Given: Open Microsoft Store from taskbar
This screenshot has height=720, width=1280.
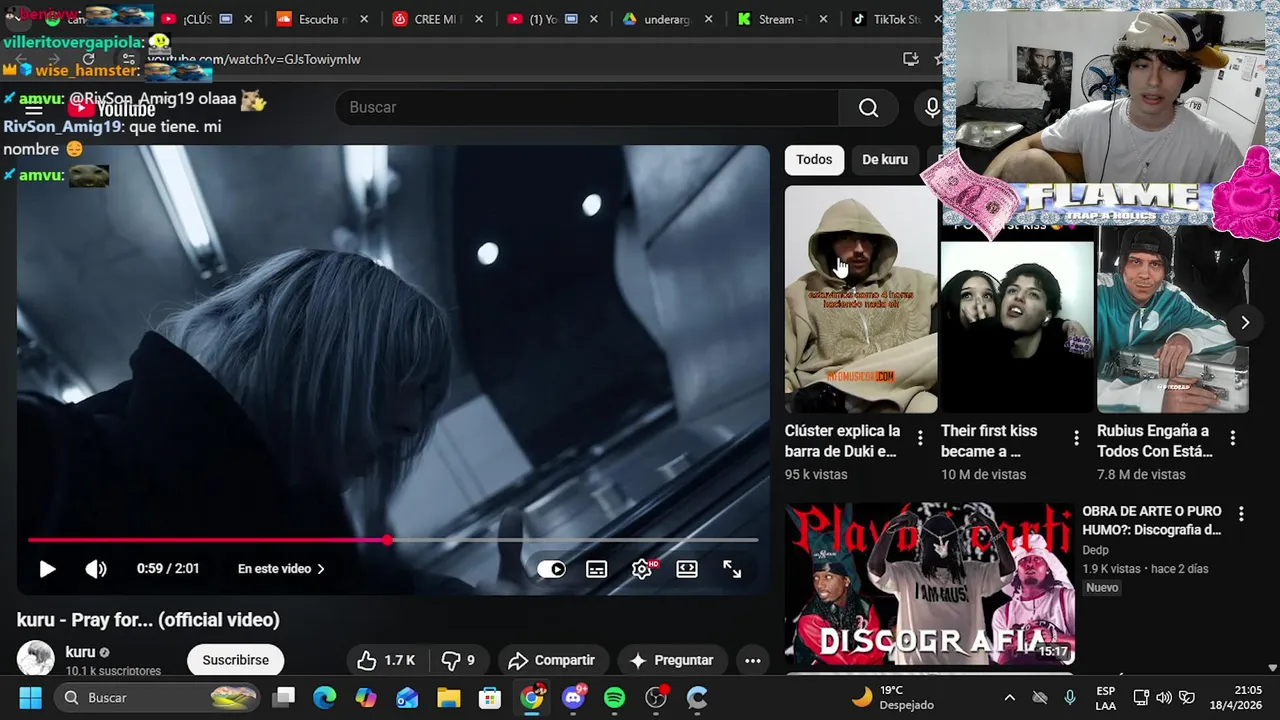Looking at the screenshot, I should click(489, 697).
